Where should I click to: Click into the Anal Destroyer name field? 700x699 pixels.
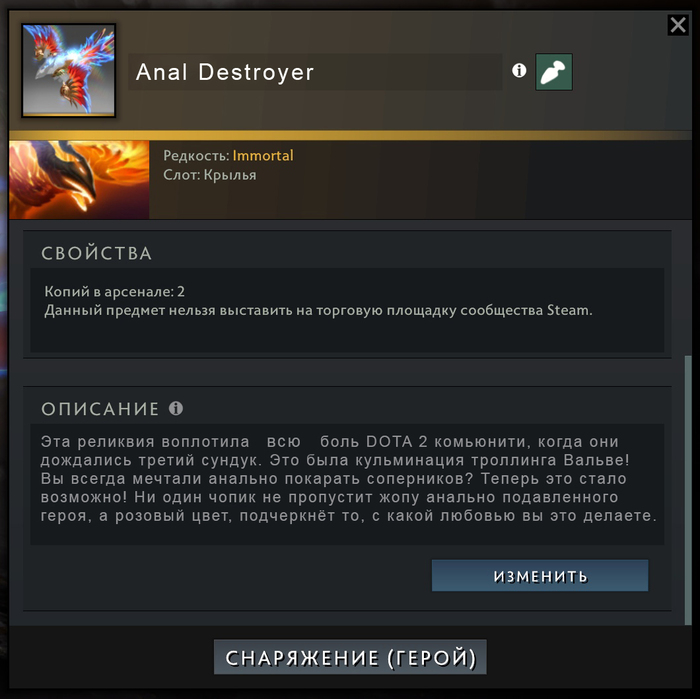pyautogui.click(x=315, y=72)
